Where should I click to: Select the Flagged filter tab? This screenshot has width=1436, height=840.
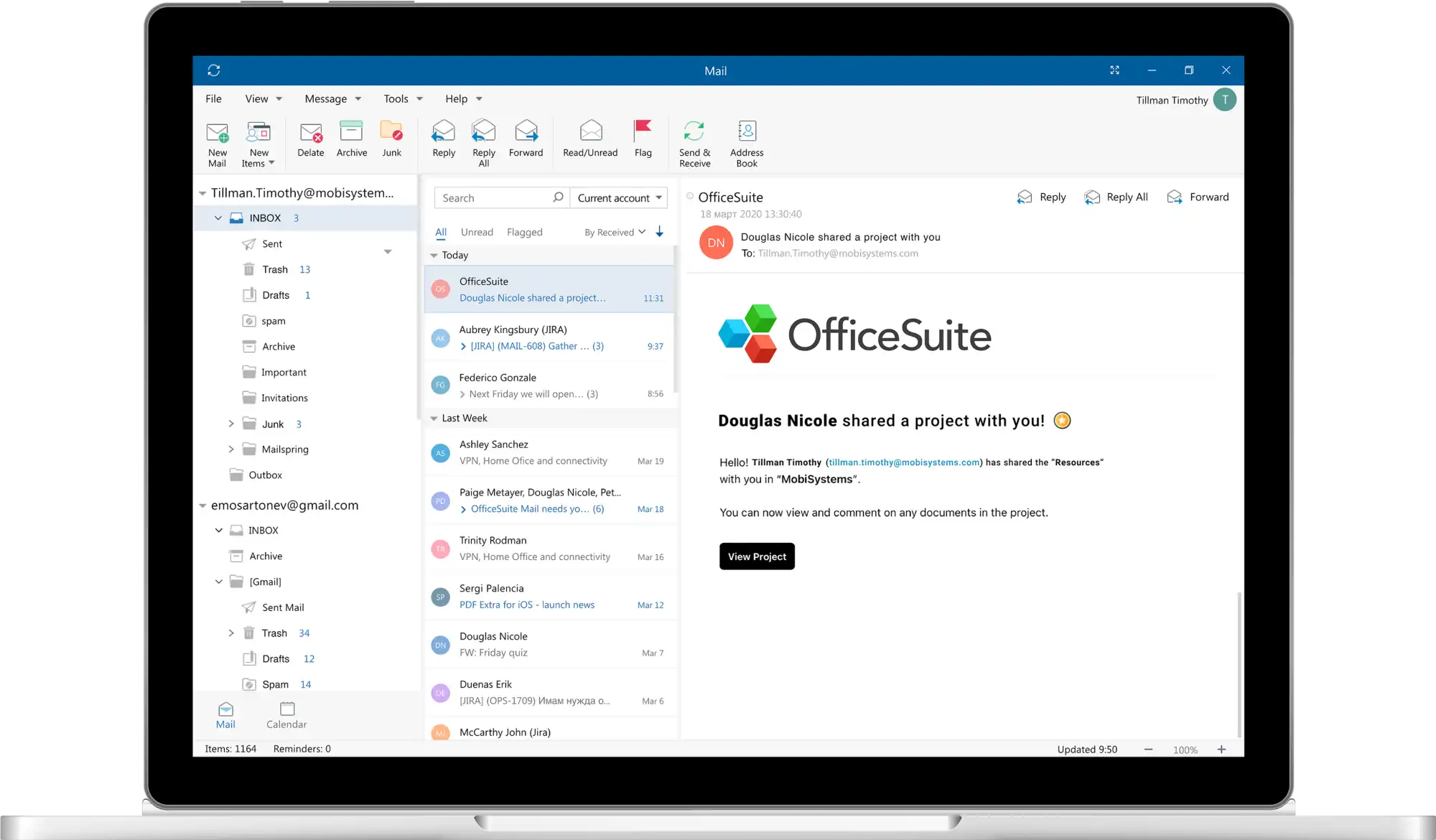point(524,231)
